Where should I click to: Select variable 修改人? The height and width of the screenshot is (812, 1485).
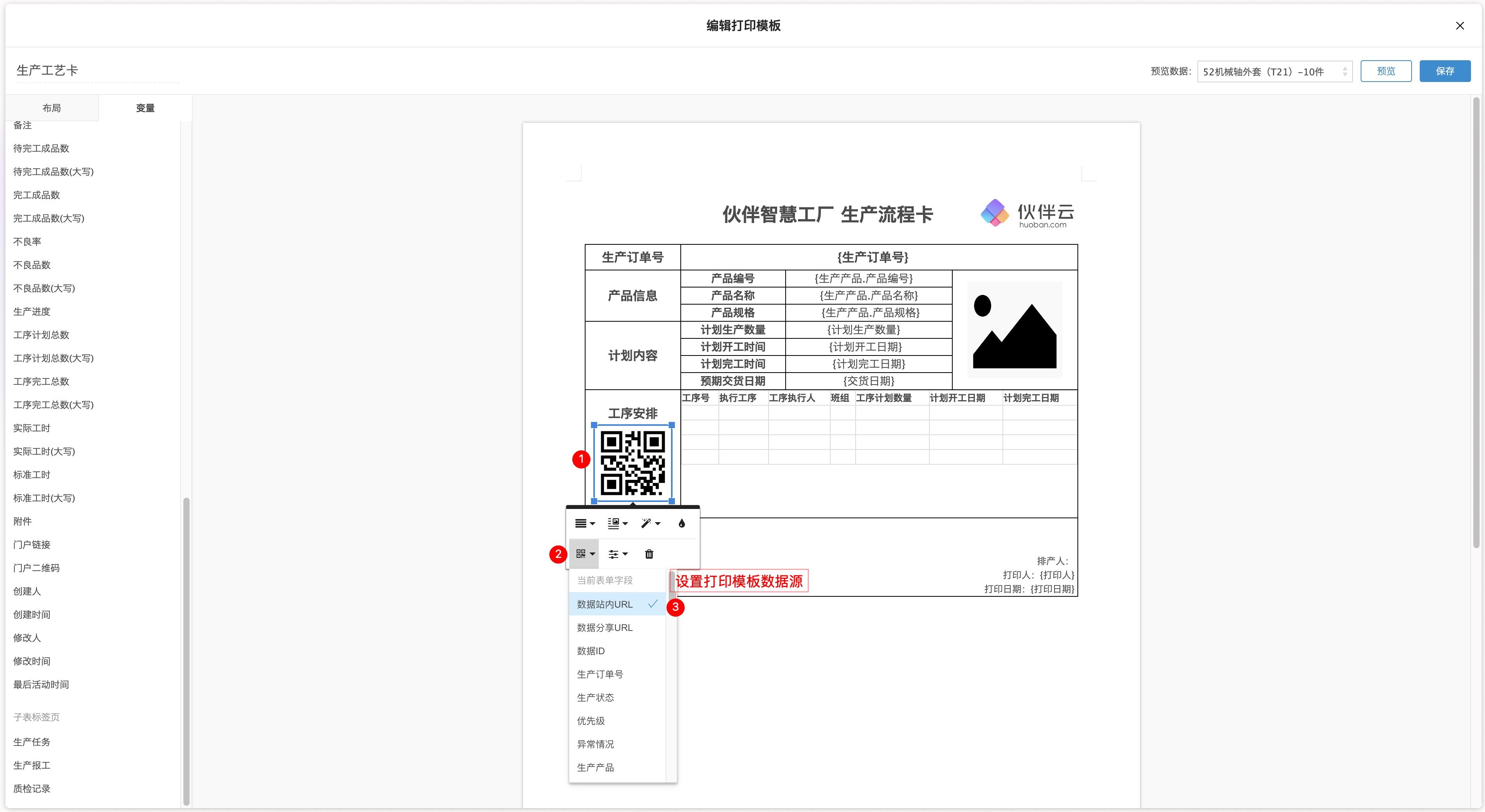[x=27, y=638]
